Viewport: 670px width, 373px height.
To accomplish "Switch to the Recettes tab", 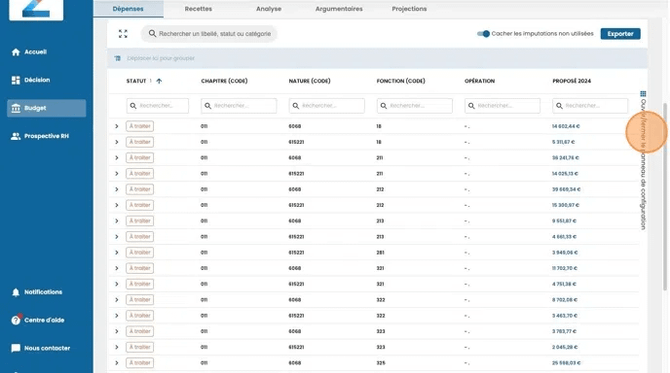I will point(198,9).
